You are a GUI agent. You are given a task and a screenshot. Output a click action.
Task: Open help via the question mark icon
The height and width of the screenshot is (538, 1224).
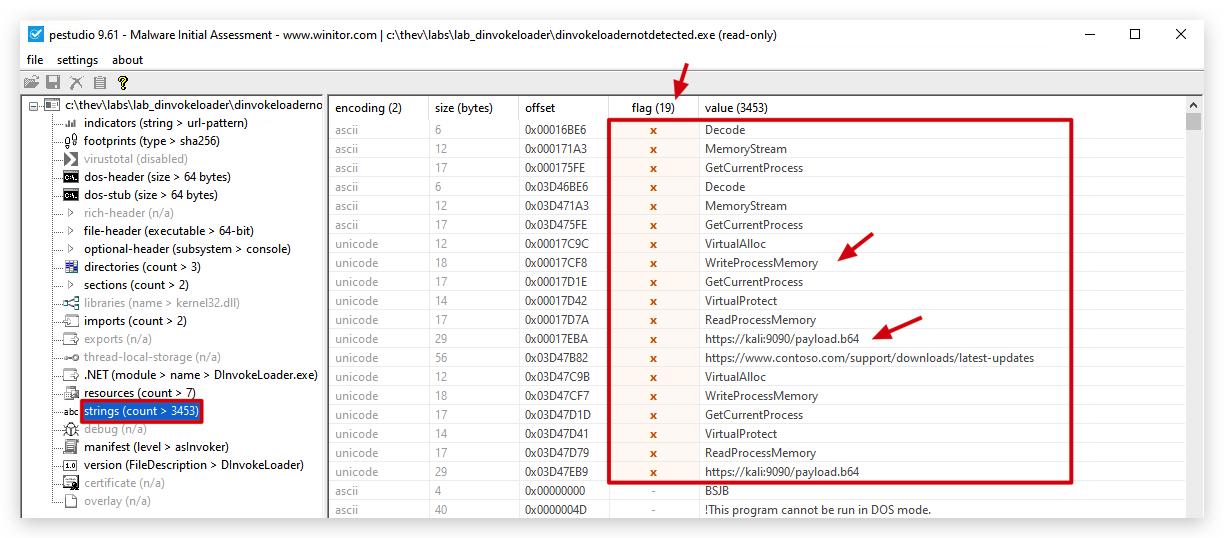tap(122, 82)
